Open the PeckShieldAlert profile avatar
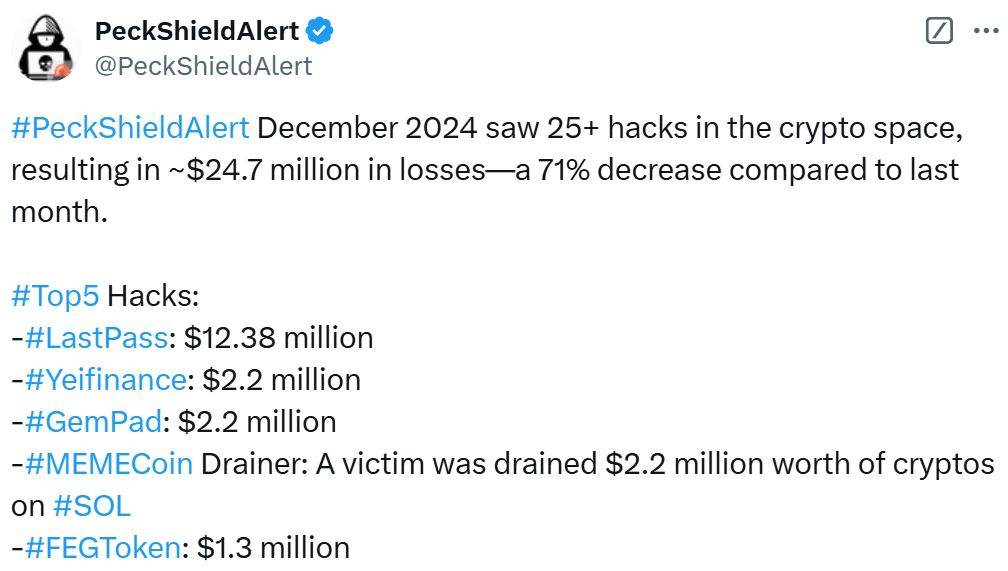 click(x=45, y=47)
